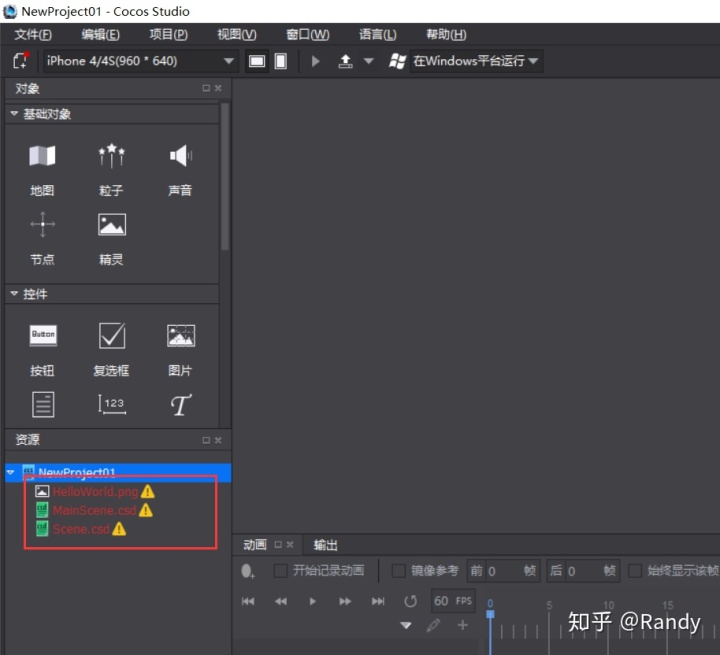Open the 在Windows平台运行 platform dropdown
This screenshot has width=720, height=655.
(x=475, y=61)
